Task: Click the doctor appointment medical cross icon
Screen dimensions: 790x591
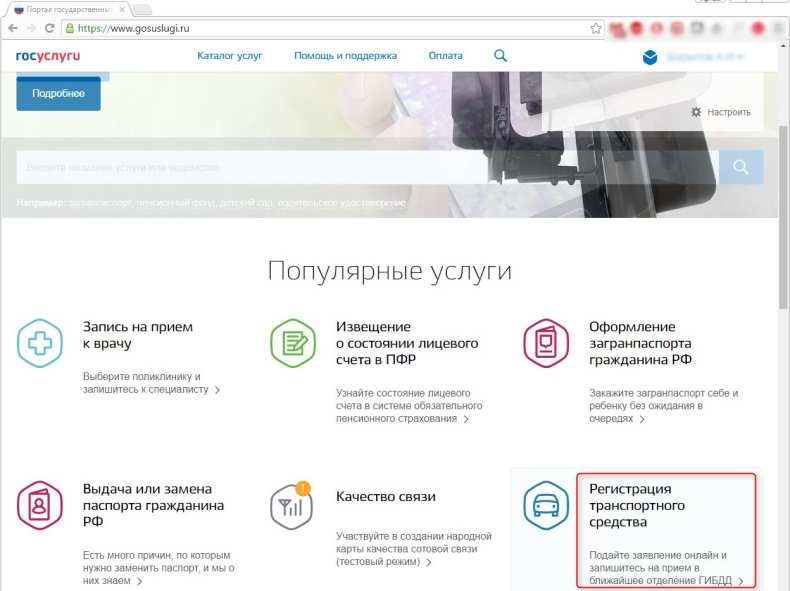Action: pyautogui.click(x=40, y=344)
